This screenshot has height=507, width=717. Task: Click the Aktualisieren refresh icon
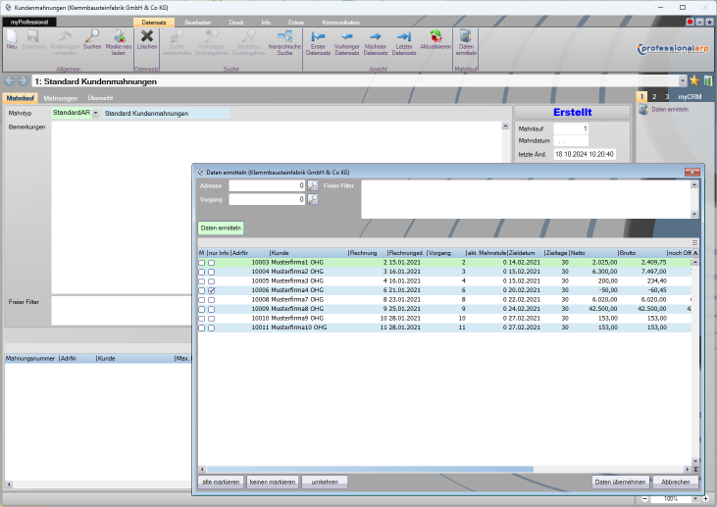(435, 37)
